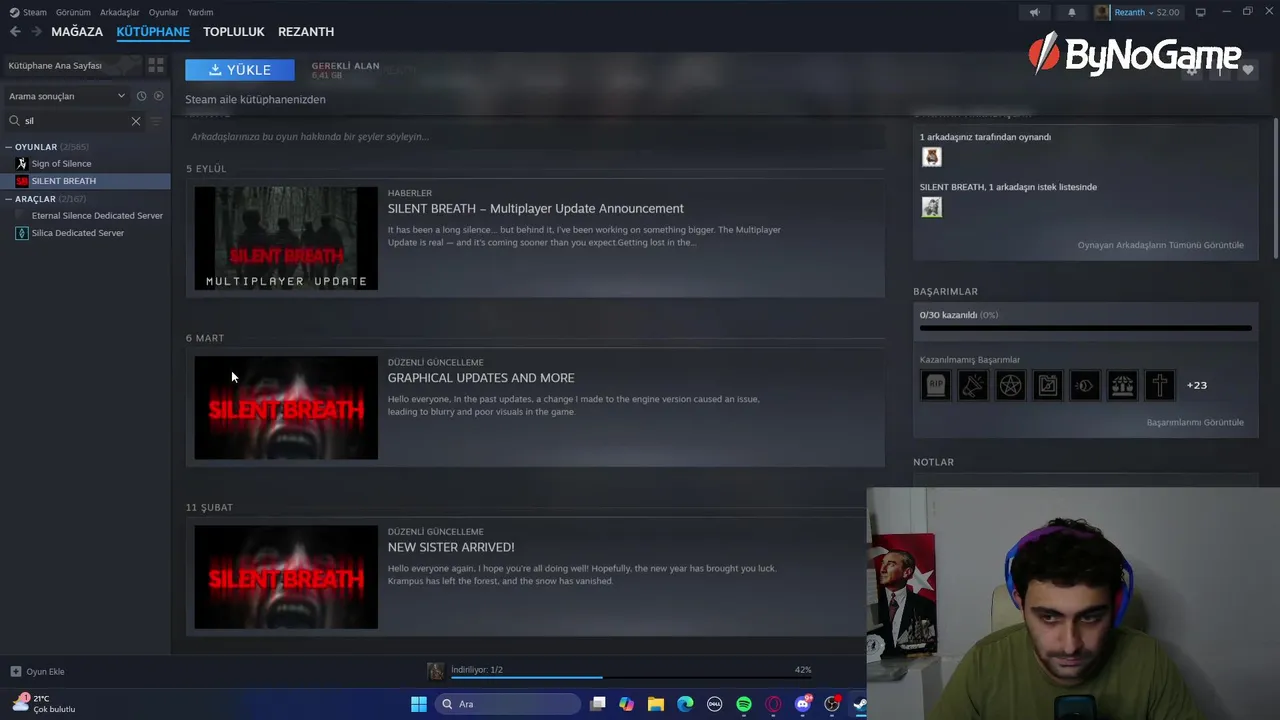1280x720 pixels.
Task: Open GRAPHICAL UPDATES AND MORE post
Action: [x=481, y=377]
